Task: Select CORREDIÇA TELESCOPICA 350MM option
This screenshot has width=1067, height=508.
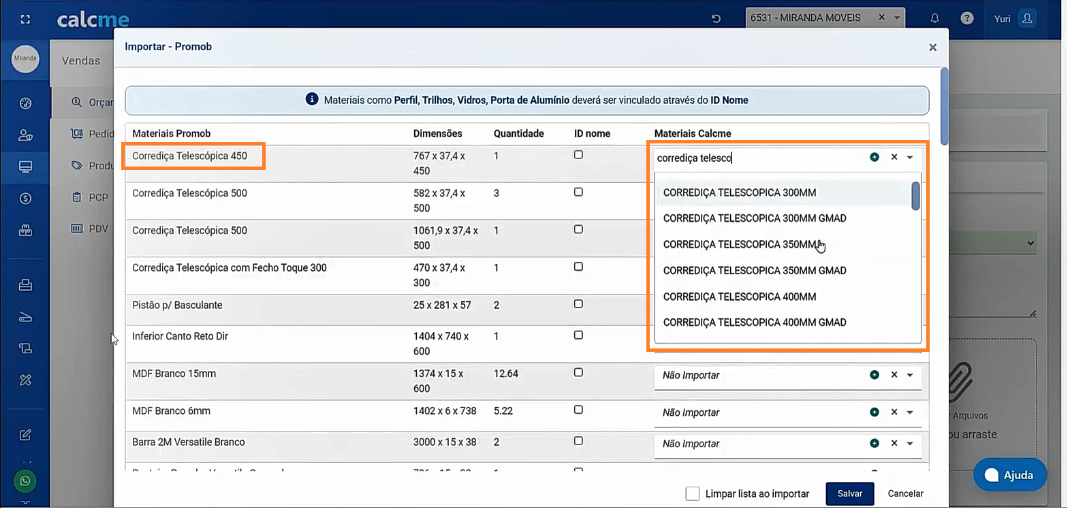Action: tap(740, 244)
